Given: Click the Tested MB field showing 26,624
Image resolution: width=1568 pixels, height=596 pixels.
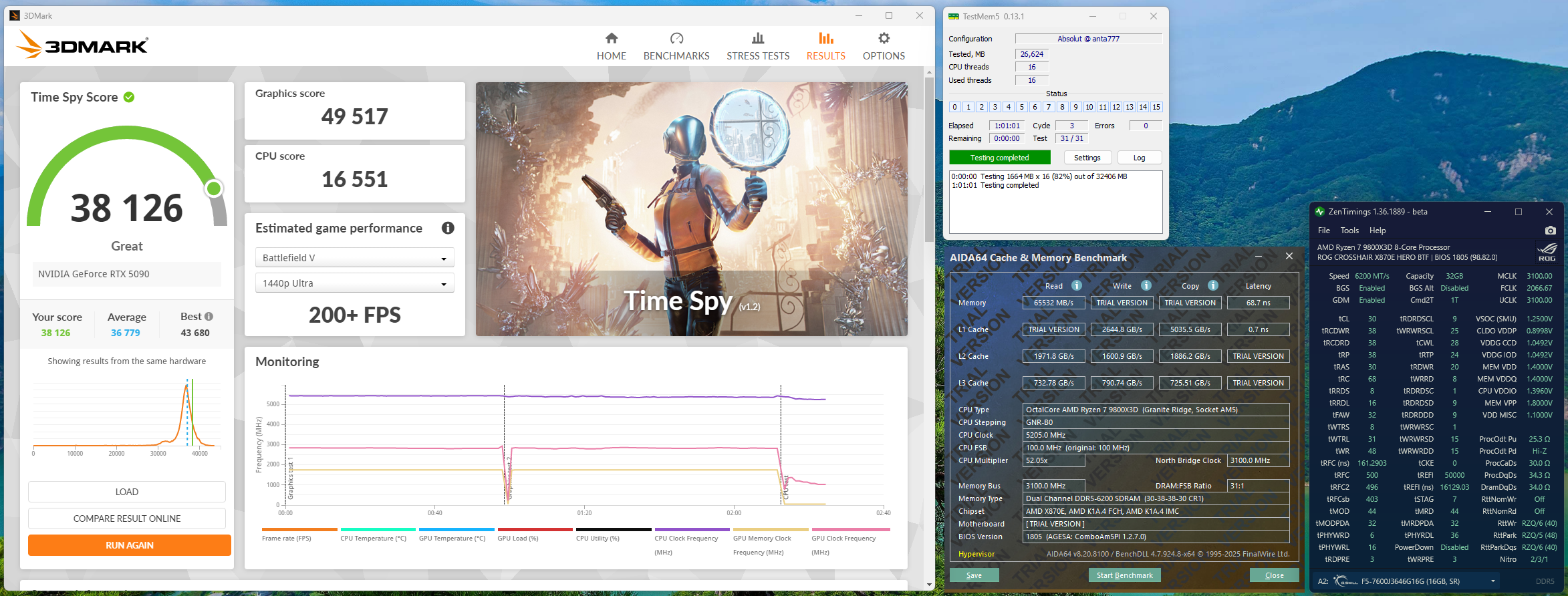Looking at the screenshot, I should pos(1032,54).
